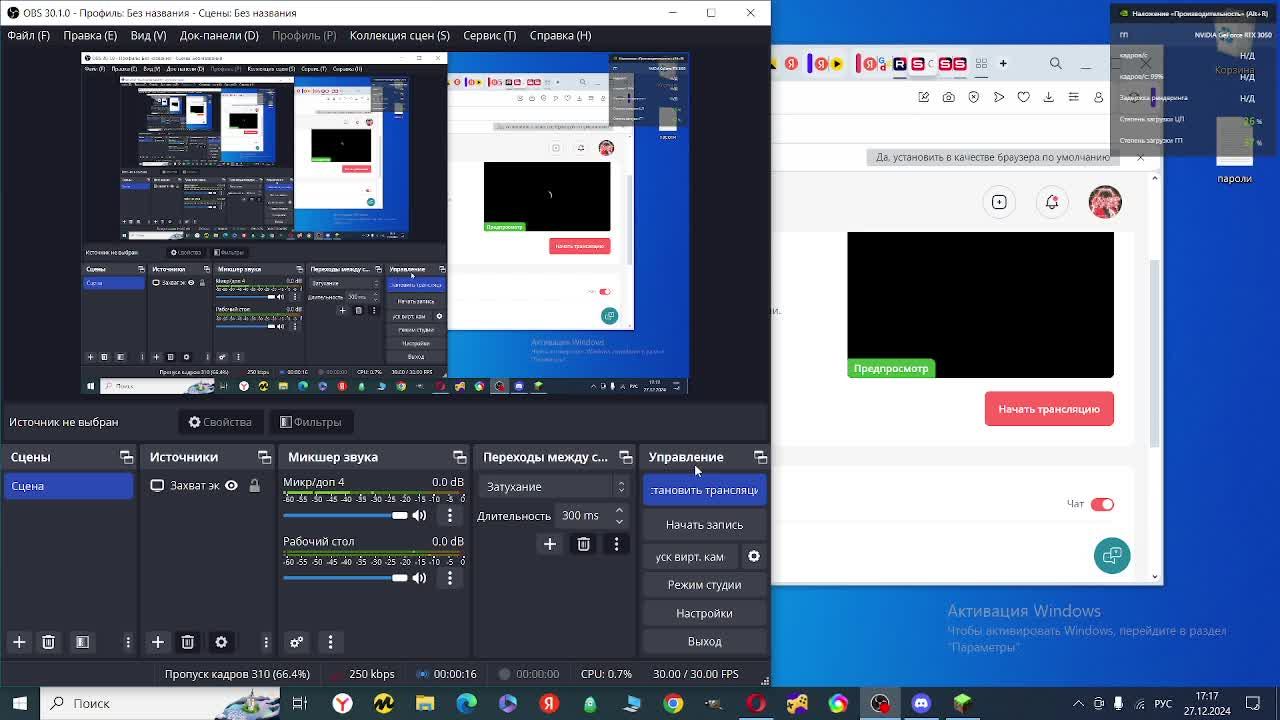Toggle visibility of the Захват эк source
The image size is (1280, 720).
click(x=231, y=486)
